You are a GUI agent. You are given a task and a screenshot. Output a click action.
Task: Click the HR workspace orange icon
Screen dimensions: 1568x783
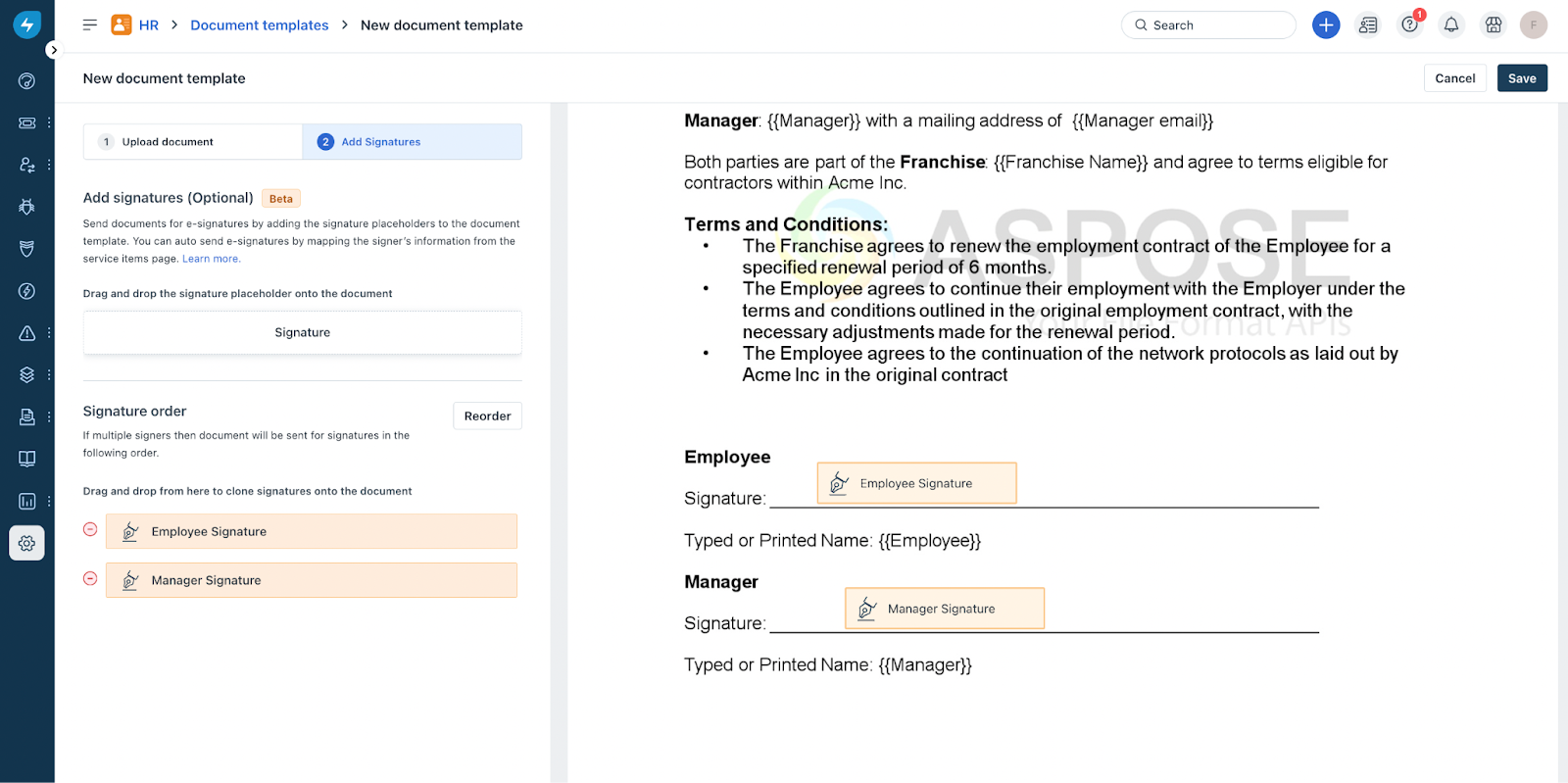pyautogui.click(x=122, y=24)
